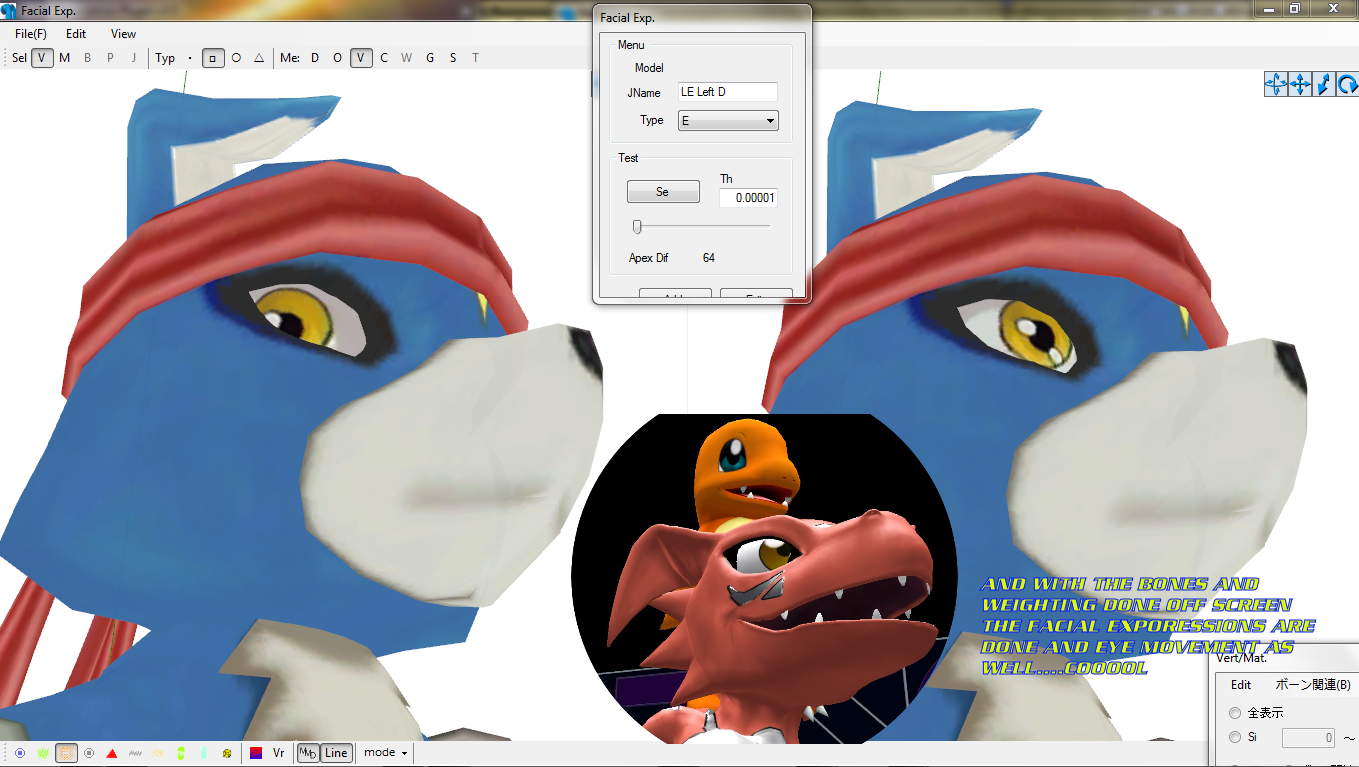
Task: Open the mode dropdown in bottom toolbar
Action: 385,752
